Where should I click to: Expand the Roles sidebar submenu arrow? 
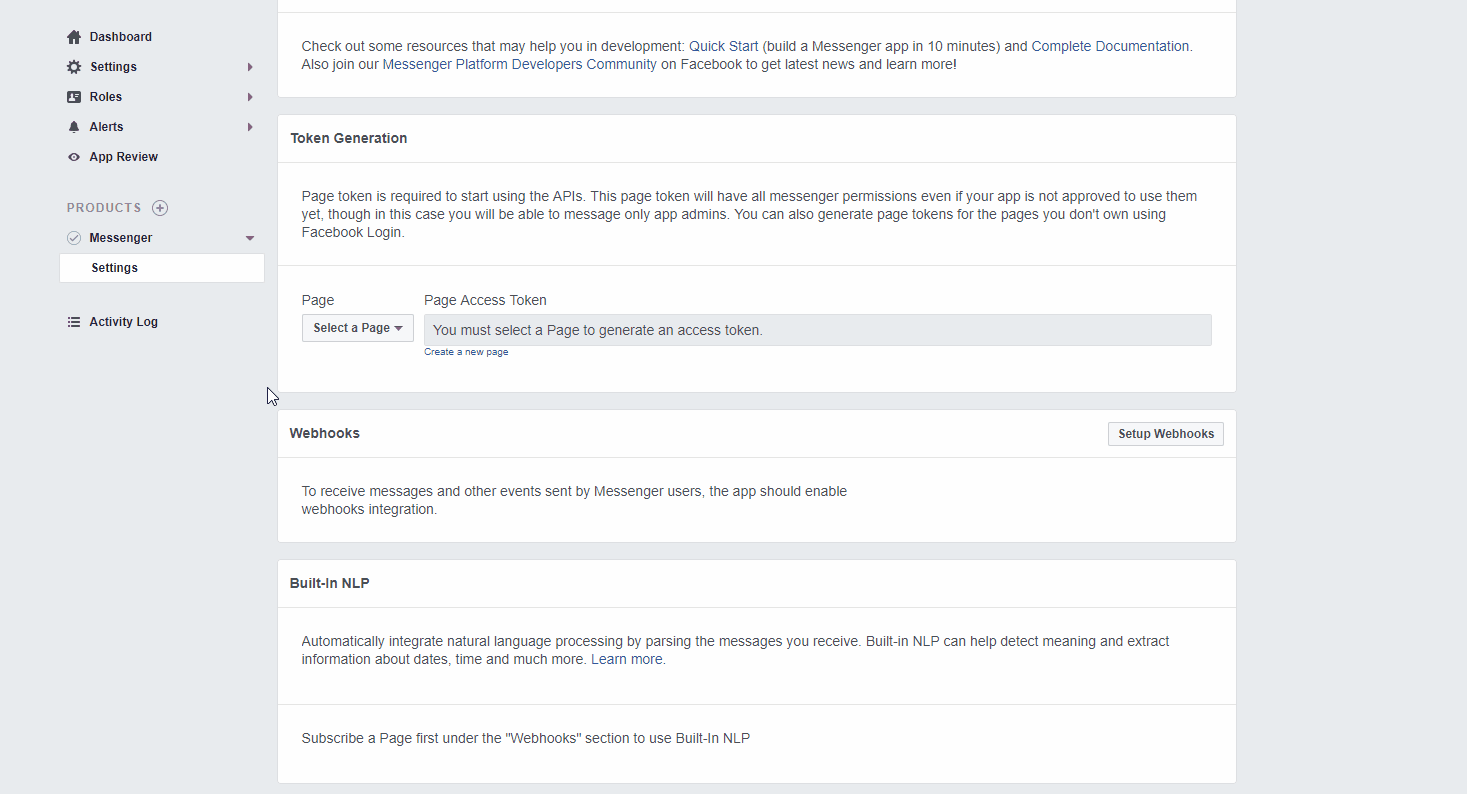click(250, 97)
